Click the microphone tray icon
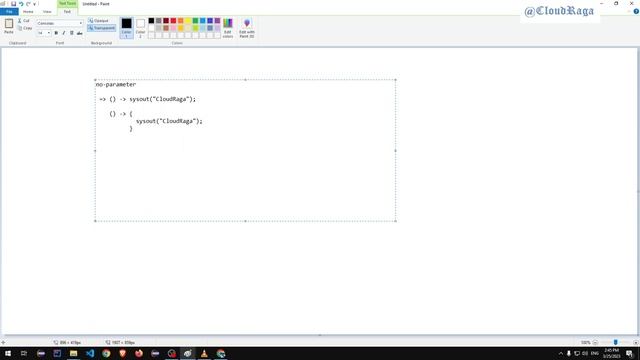Viewport: 640px width, 360px height. click(569, 353)
